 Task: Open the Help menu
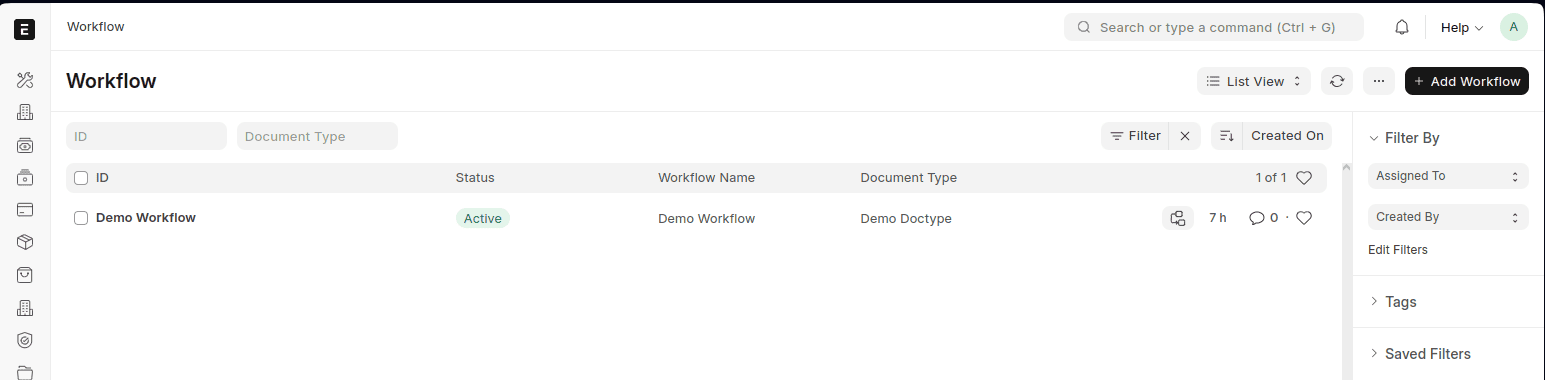(1461, 28)
